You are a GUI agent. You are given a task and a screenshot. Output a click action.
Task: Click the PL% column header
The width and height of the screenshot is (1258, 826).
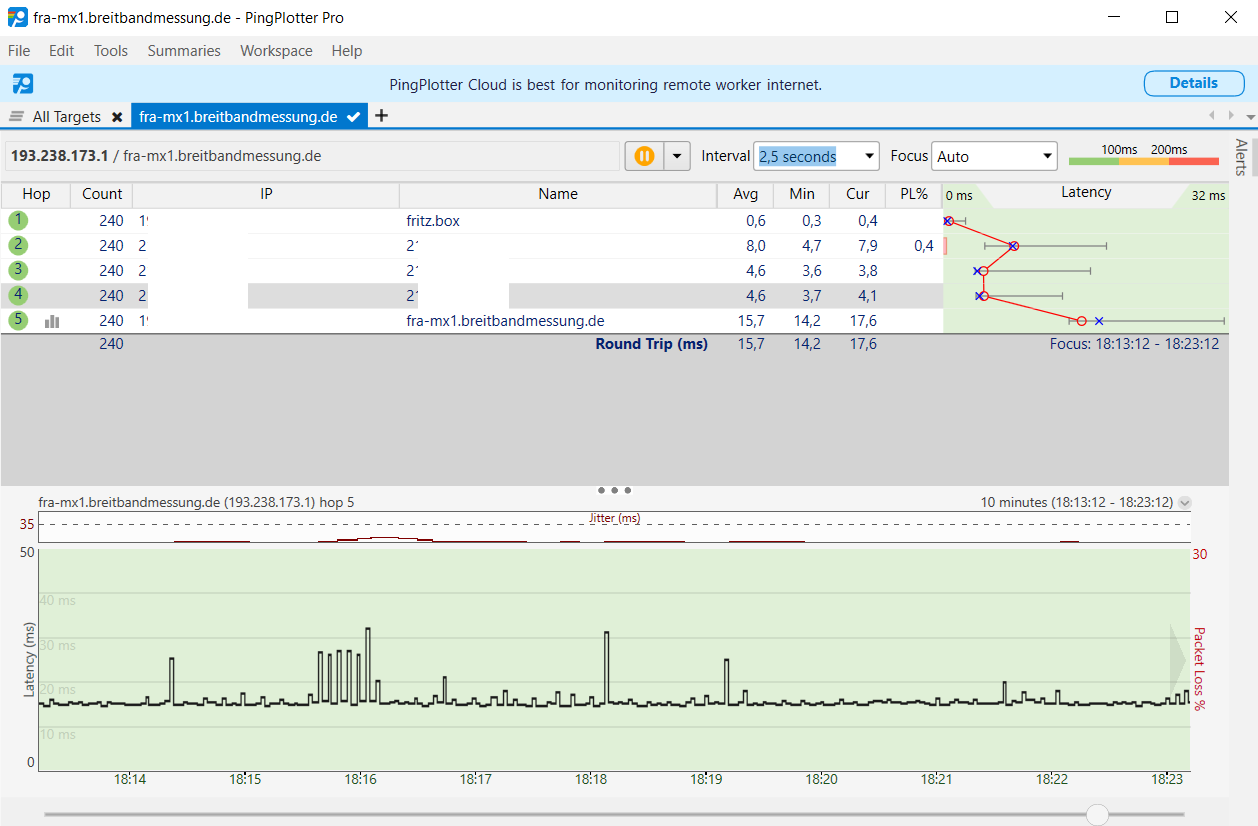pos(913,194)
